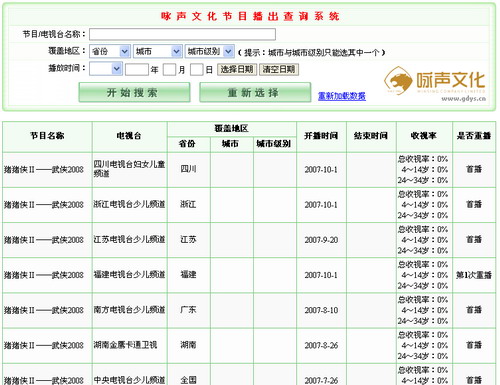The image size is (500, 385).
Task: Click the 四川 province cell
Action: (188, 169)
